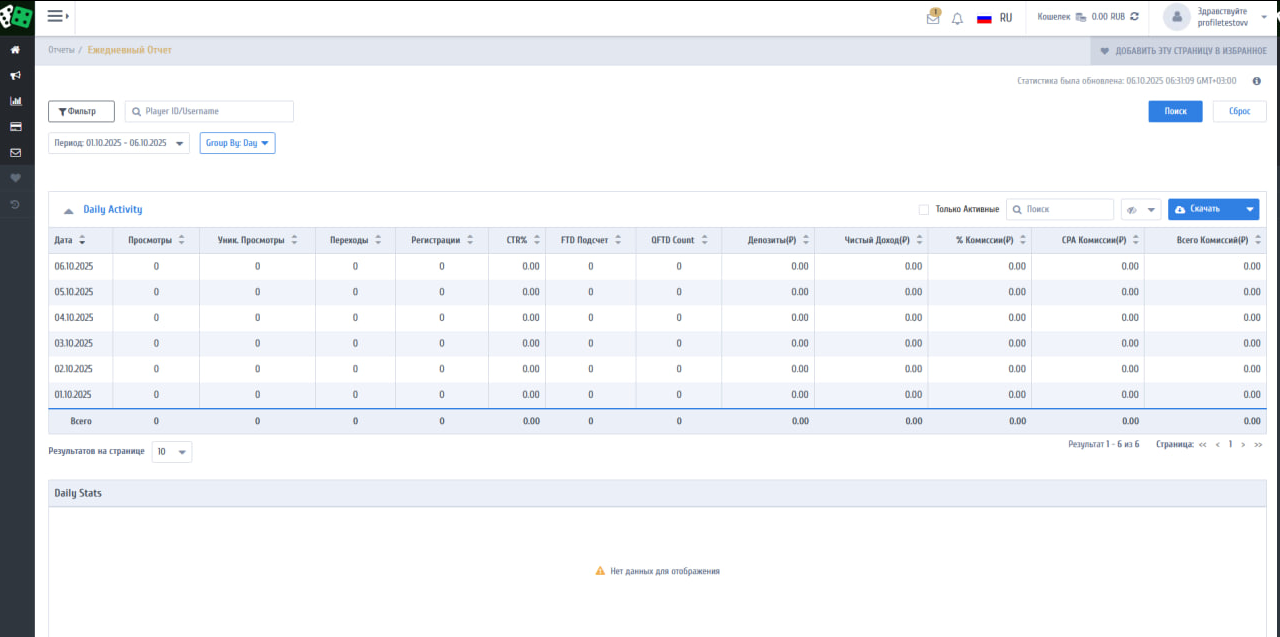The height and width of the screenshot is (637, 1280).
Task: Open the Период date range dropdown
Action: click(x=118, y=143)
